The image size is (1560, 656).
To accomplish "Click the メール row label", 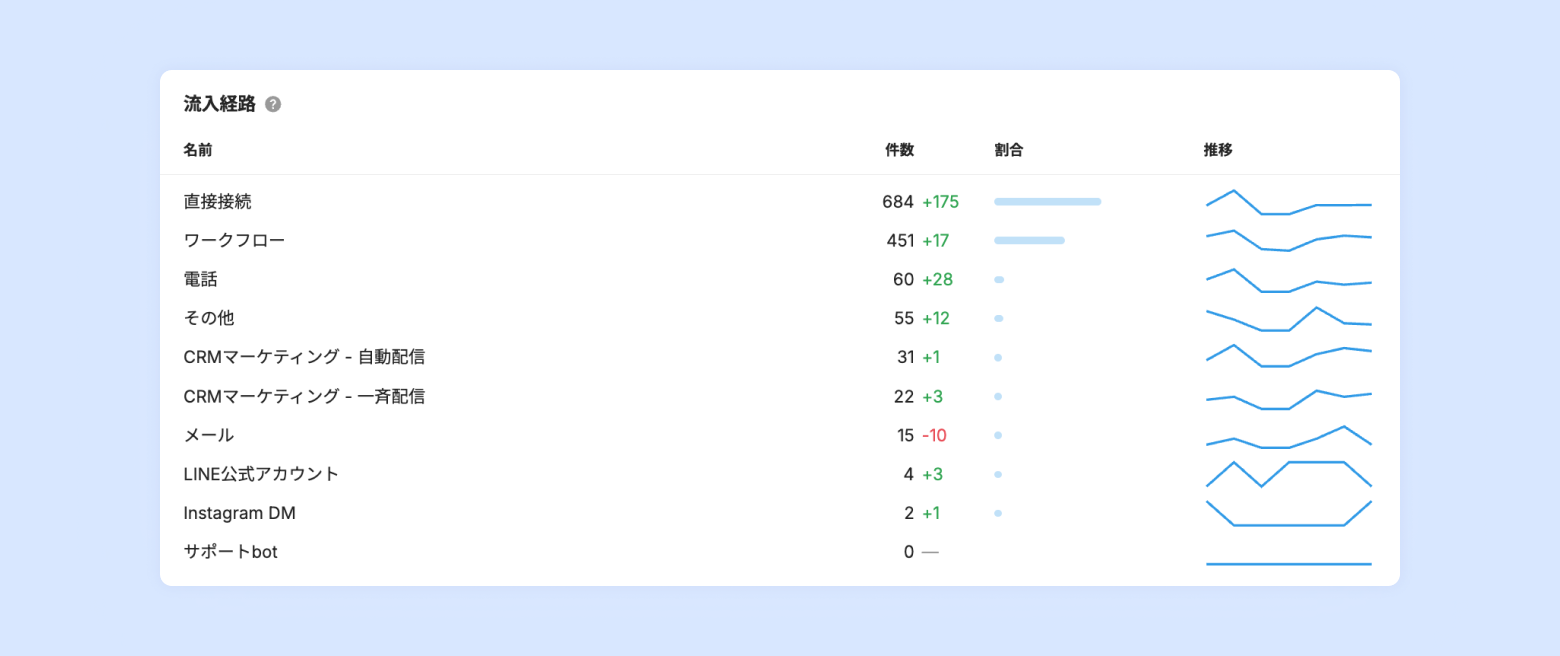I will coord(209,435).
